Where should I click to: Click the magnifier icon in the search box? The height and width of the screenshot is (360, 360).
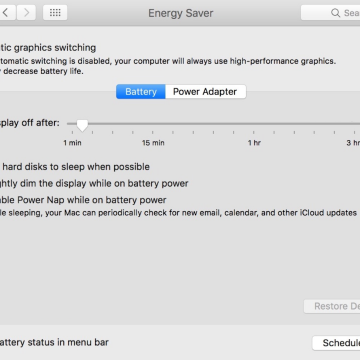(335, 13)
